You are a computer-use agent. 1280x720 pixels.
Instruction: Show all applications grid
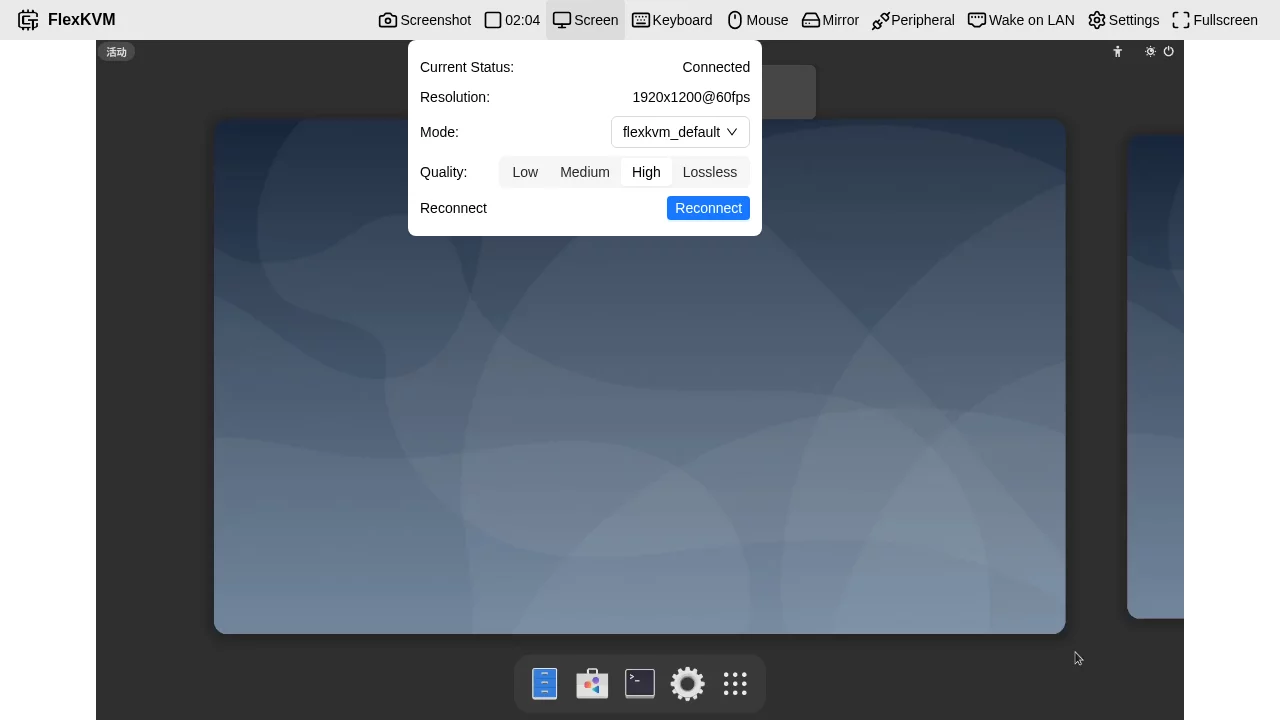(x=735, y=684)
